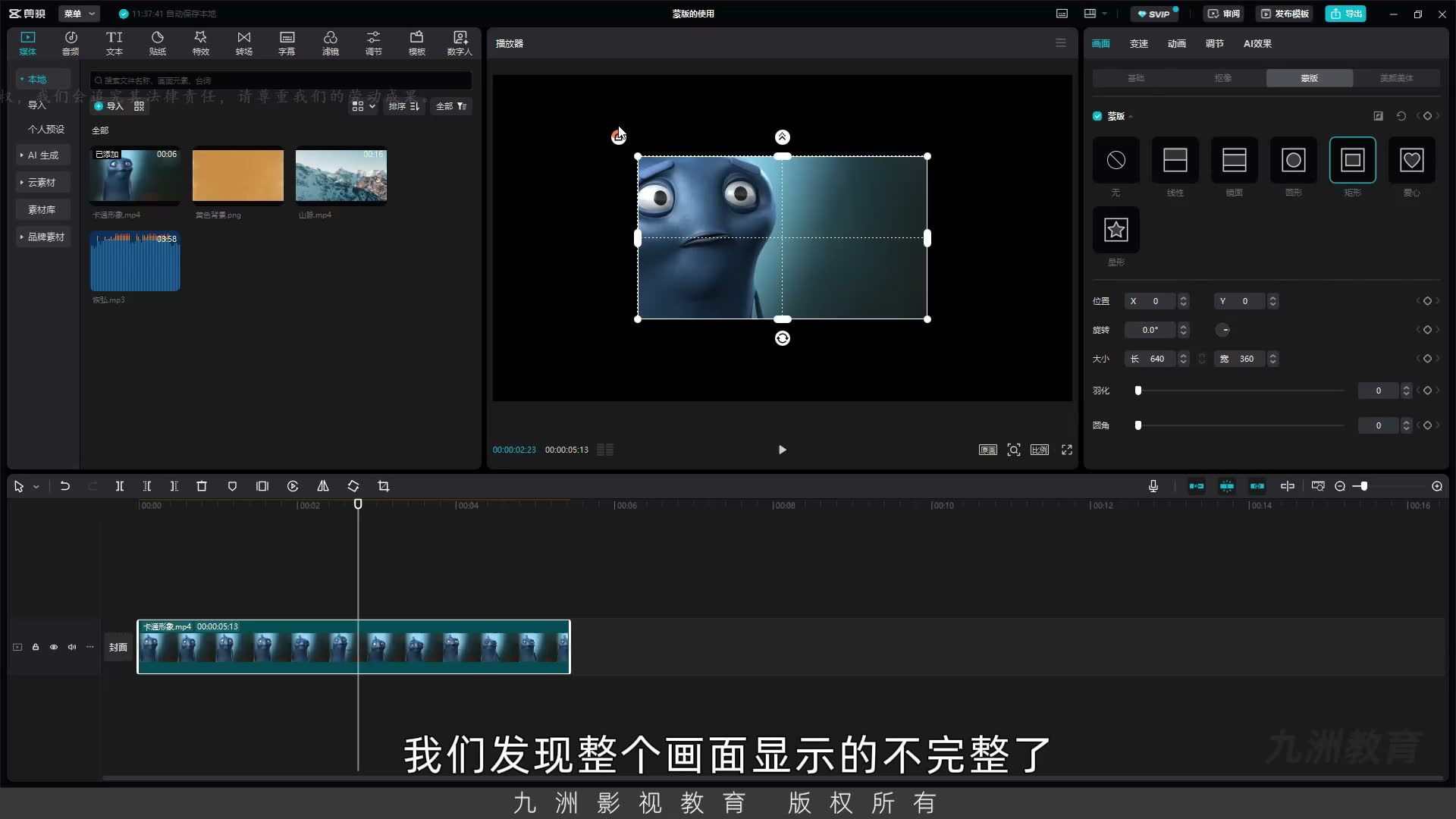Open the selection tool dropdown arrow
Screen dimensions: 1456x819
tap(36, 487)
